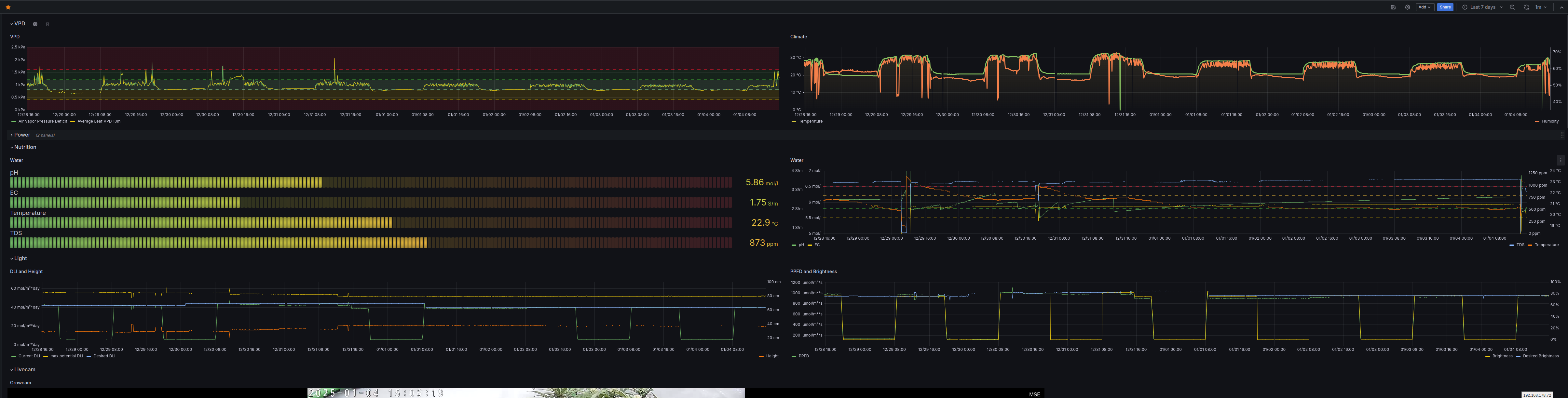Open the VPD panel title menu
The image size is (1568, 398).
pos(15,36)
